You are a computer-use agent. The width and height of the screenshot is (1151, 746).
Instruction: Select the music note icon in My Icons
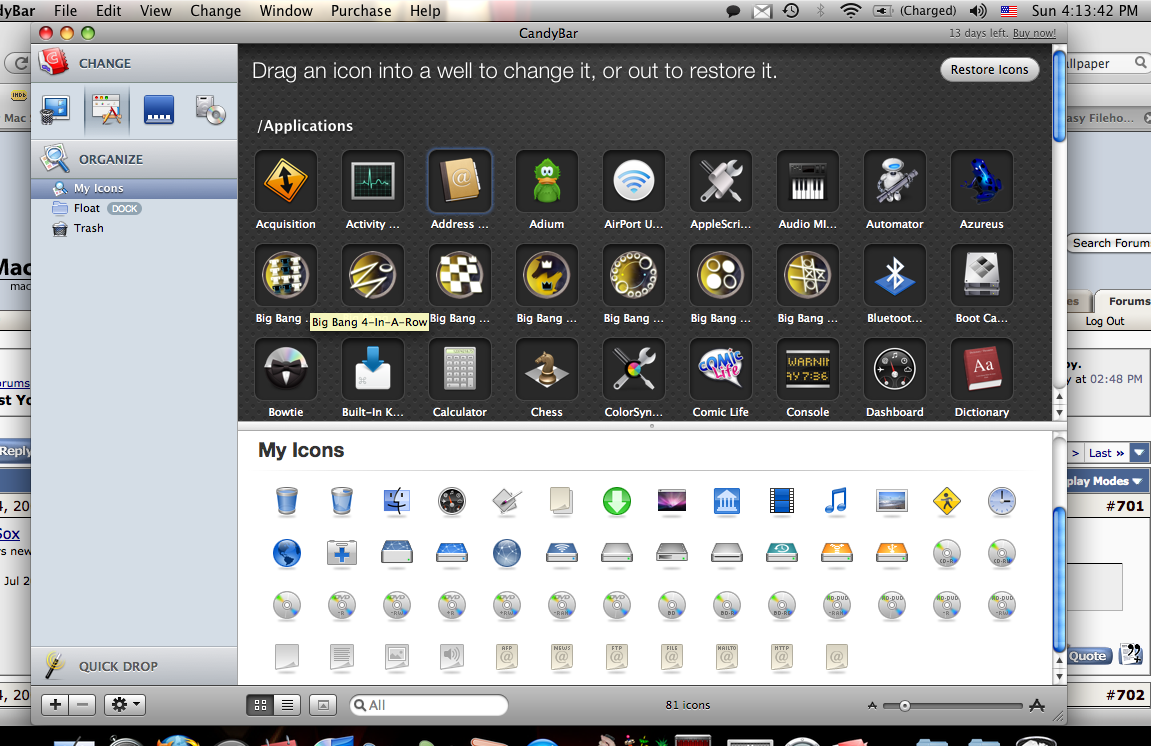837,501
